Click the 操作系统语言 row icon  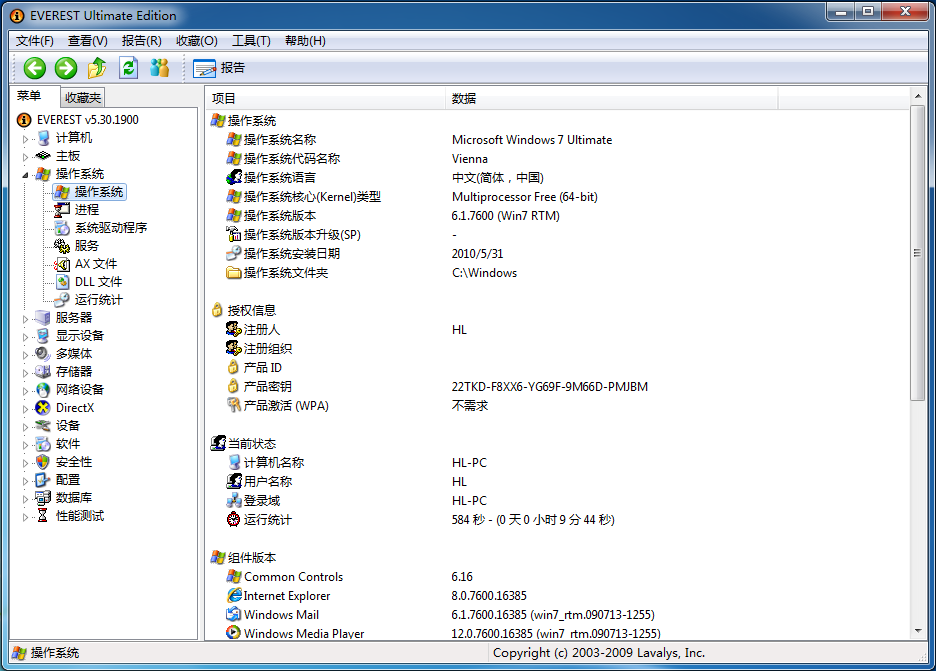234,177
